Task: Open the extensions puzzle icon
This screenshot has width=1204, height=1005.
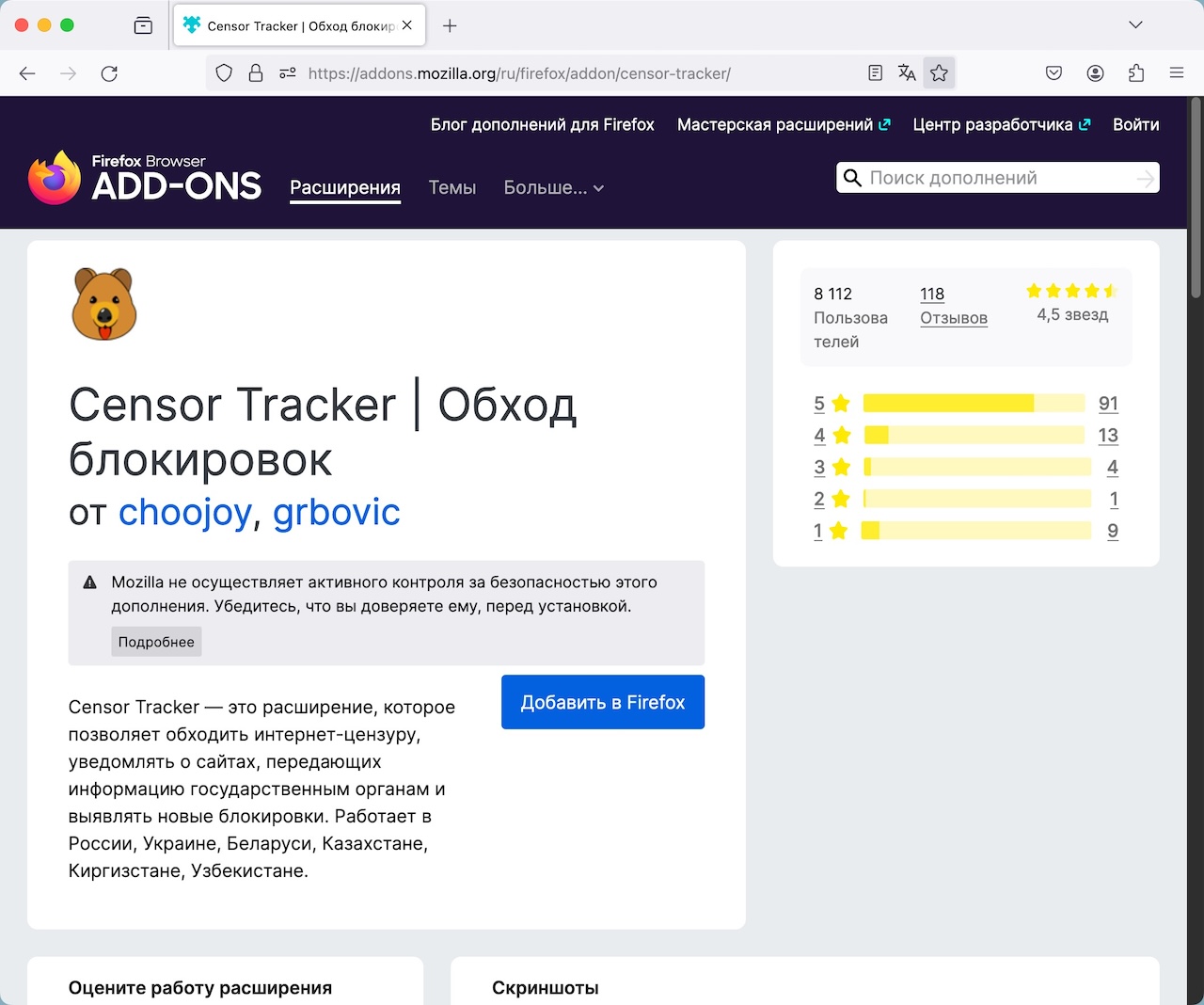Action: click(x=1135, y=72)
